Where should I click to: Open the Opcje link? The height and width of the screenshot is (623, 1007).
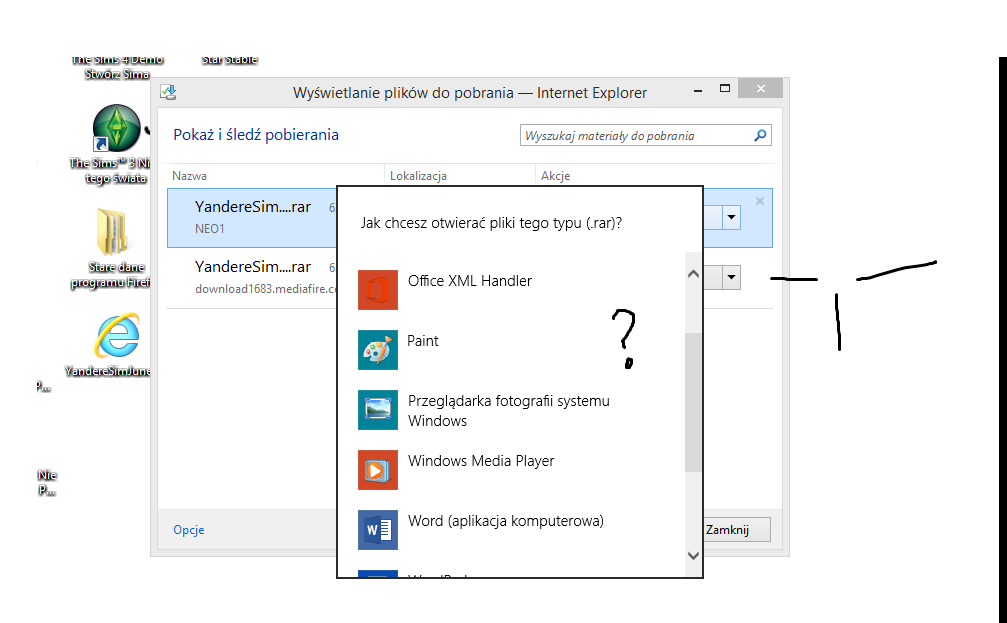pos(189,530)
